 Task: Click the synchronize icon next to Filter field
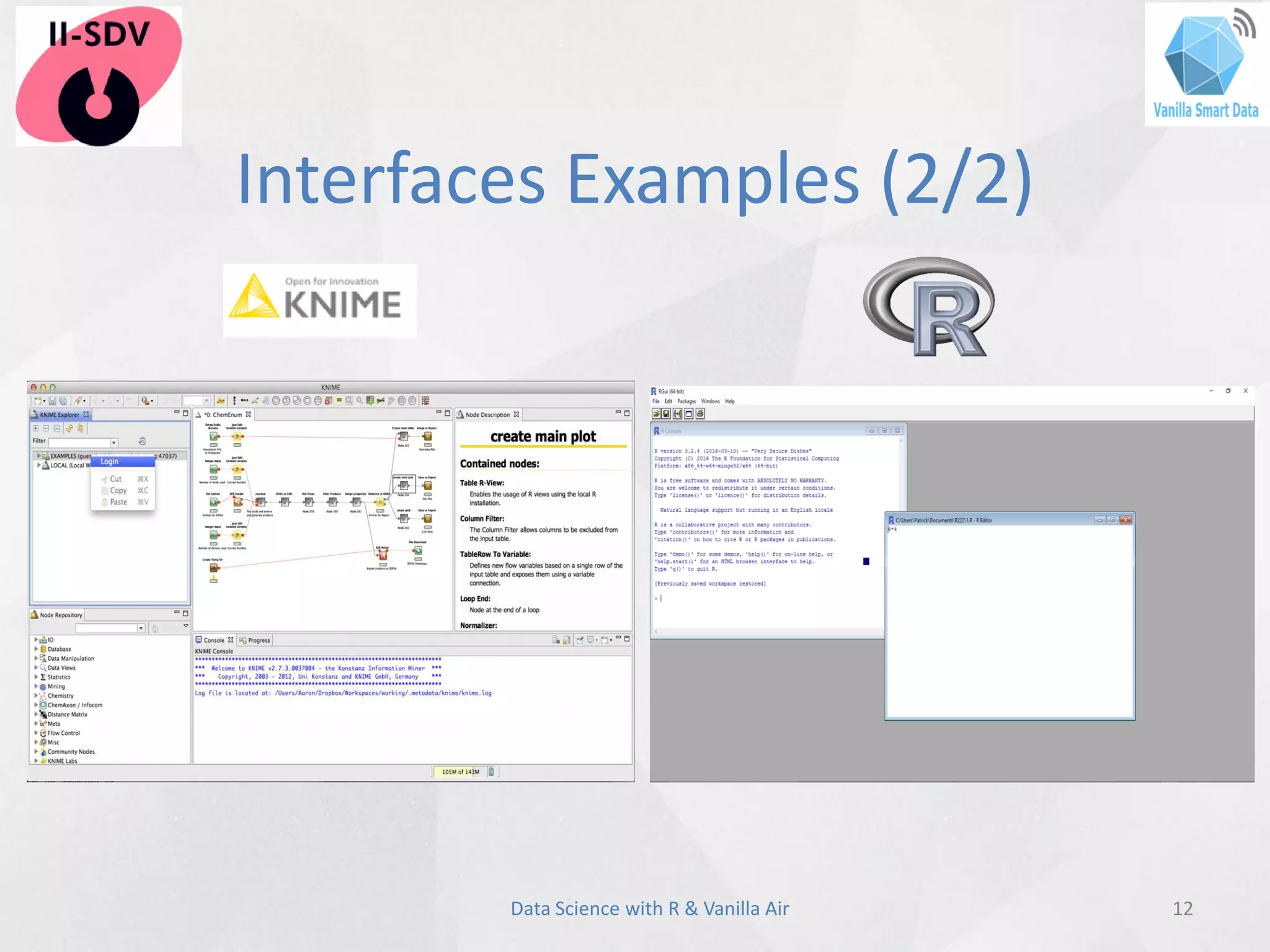coord(142,441)
